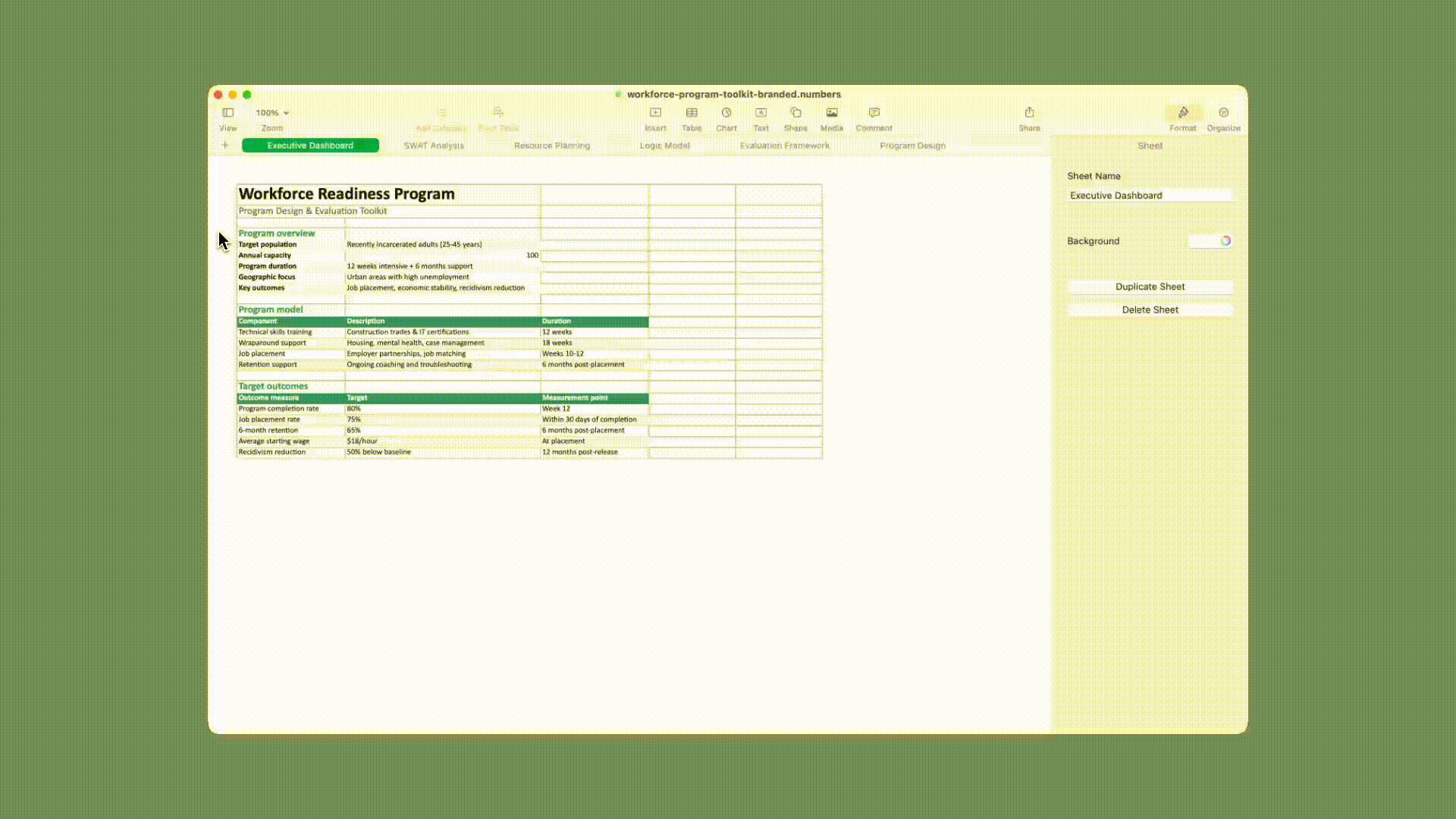This screenshot has width=1456, height=819.
Task: Insert a Text box
Action: click(x=761, y=112)
